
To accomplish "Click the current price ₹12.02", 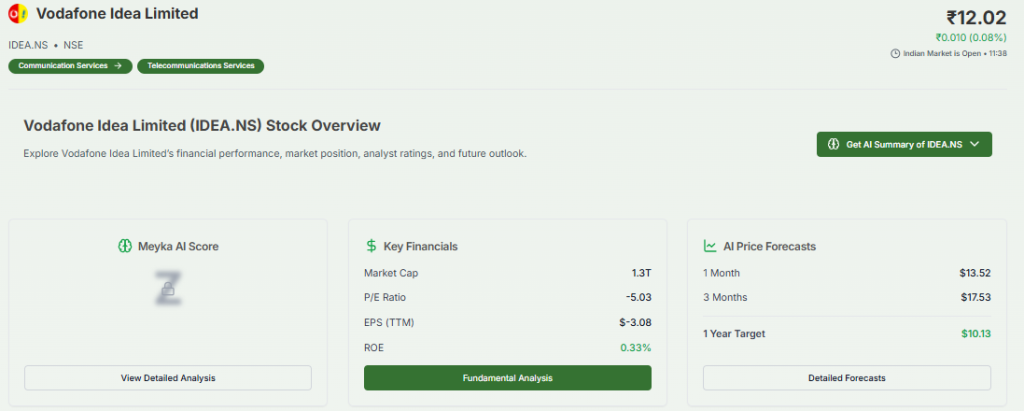I will pos(980,17).
